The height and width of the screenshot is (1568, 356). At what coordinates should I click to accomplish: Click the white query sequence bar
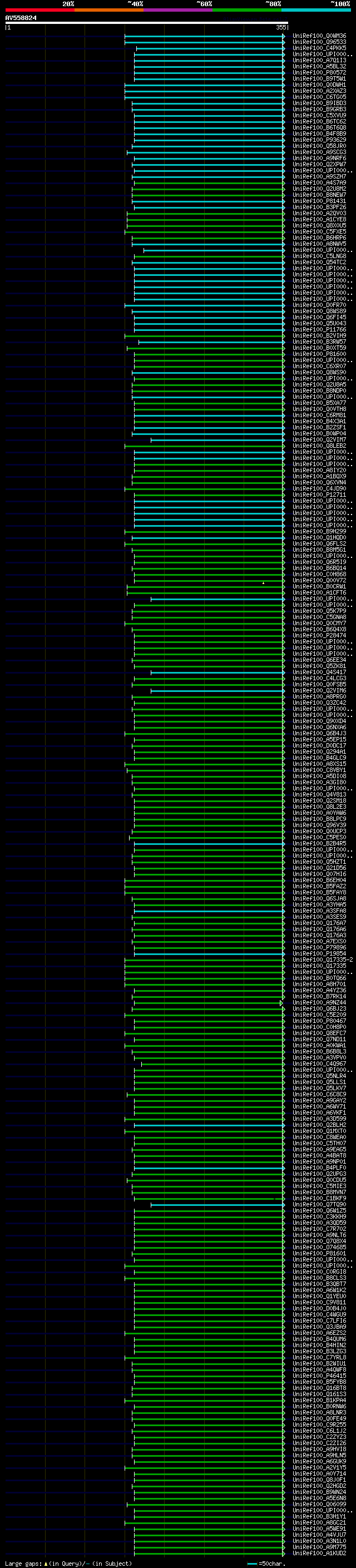tap(146, 23)
